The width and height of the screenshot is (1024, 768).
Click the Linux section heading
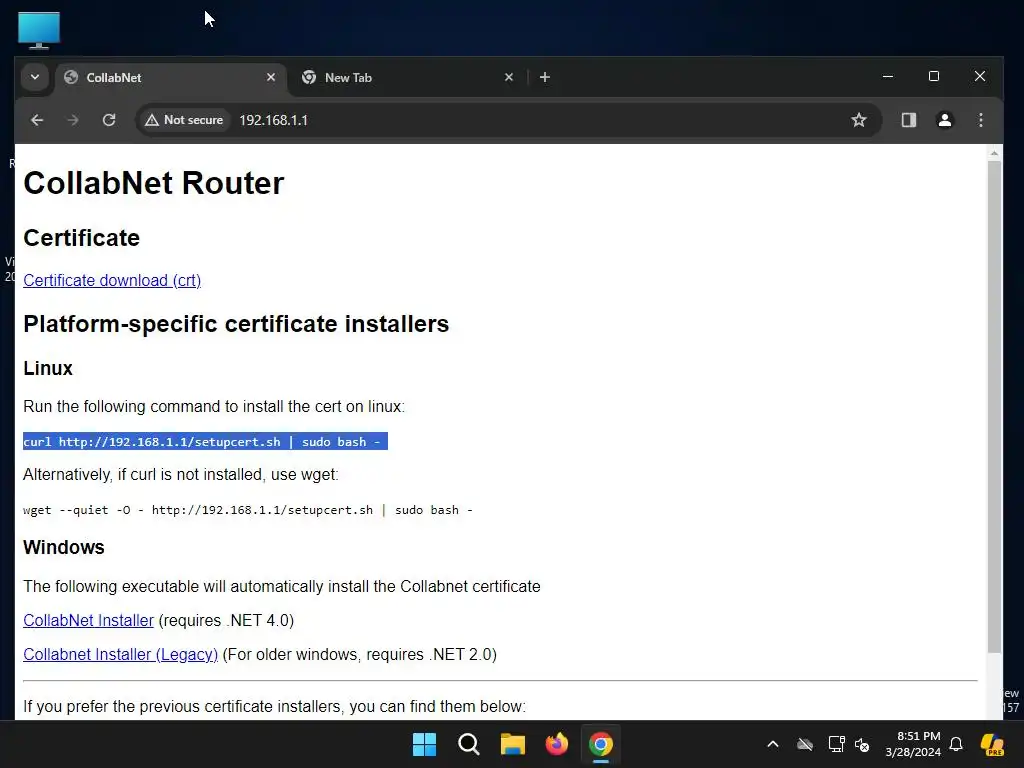[48, 368]
